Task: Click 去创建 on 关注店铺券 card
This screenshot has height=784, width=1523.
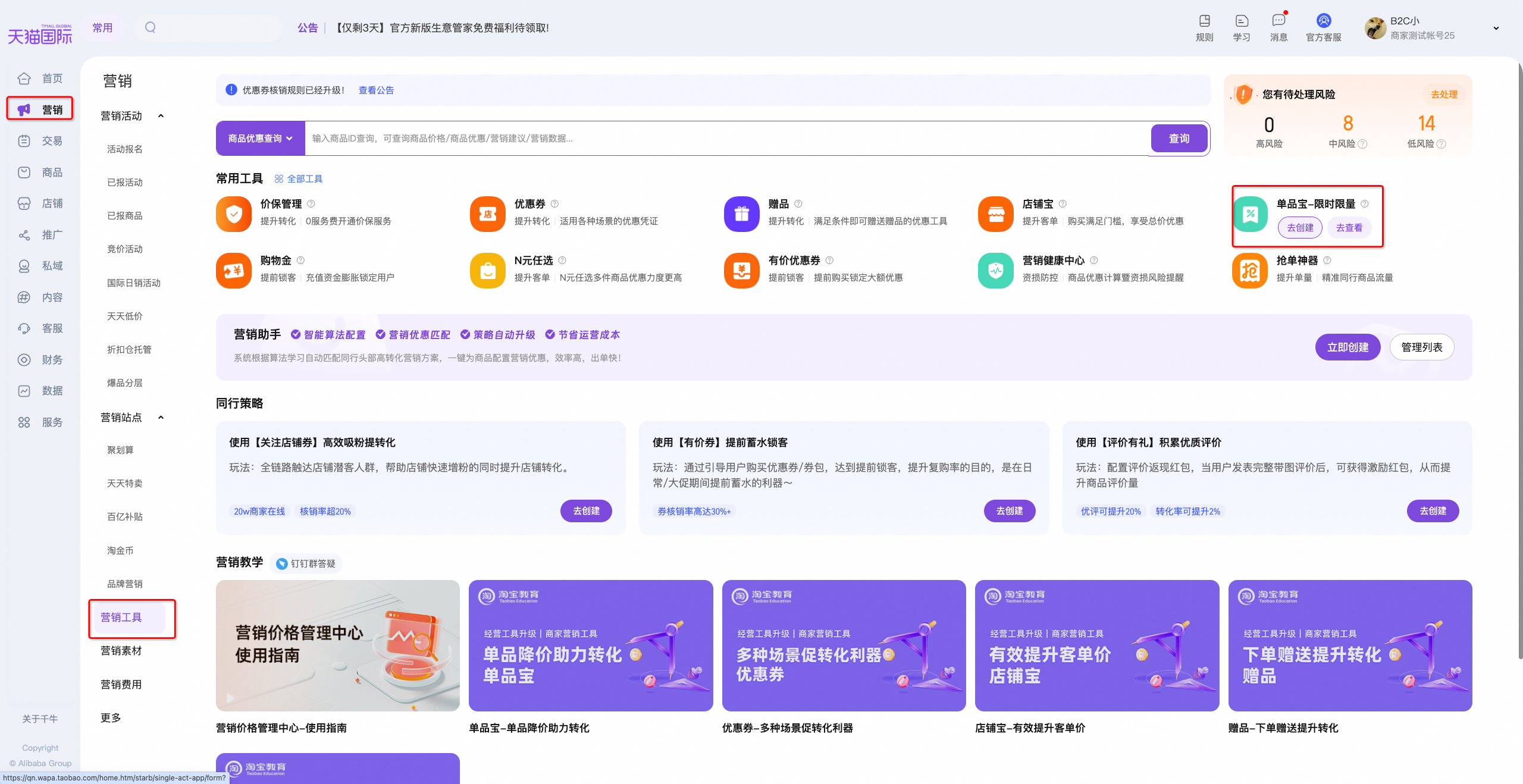Action: [x=586, y=510]
